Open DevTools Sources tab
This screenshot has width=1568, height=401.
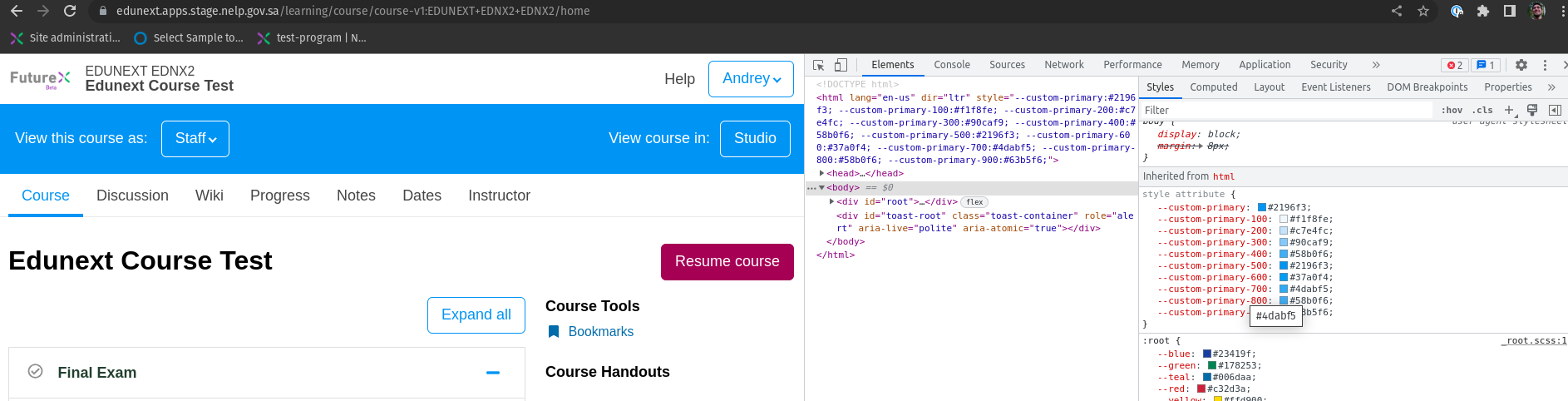click(x=1007, y=65)
